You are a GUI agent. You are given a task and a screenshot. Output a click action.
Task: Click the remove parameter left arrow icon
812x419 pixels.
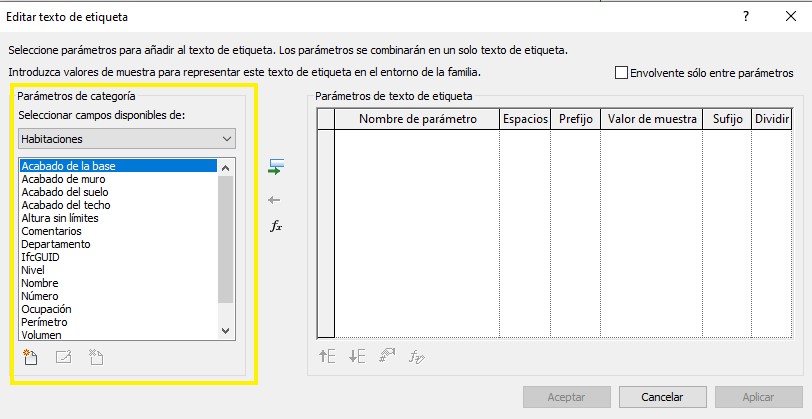[276, 200]
